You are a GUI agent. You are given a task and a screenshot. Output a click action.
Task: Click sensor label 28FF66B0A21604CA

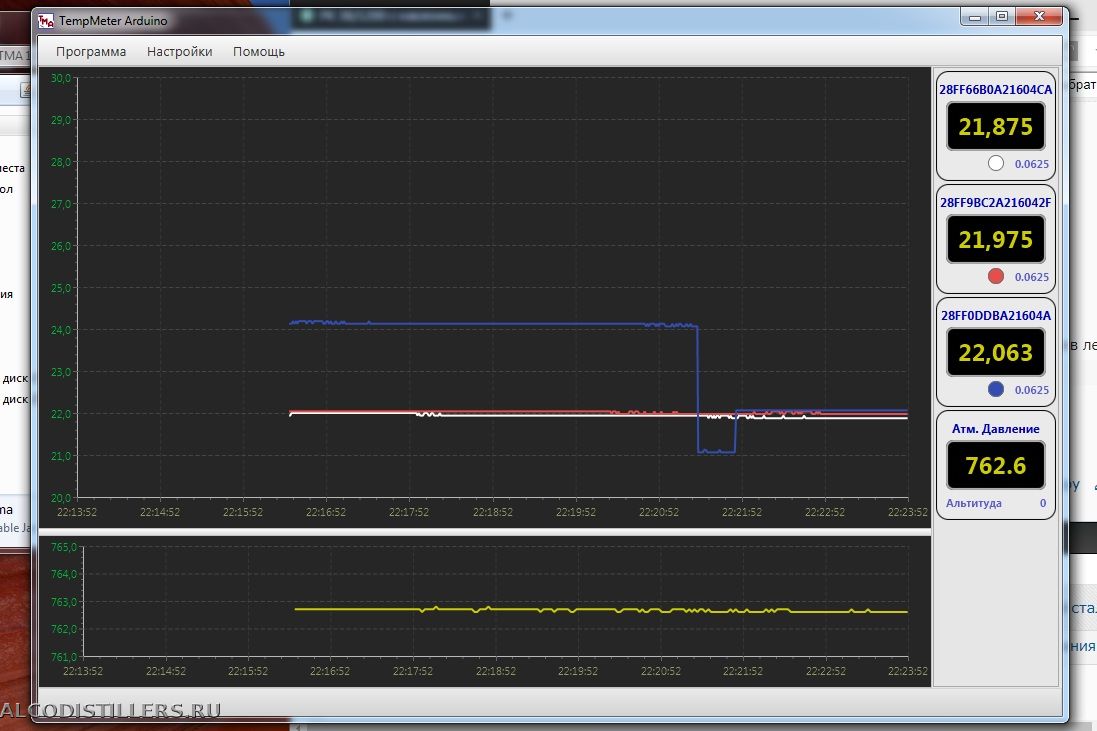pos(995,89)
